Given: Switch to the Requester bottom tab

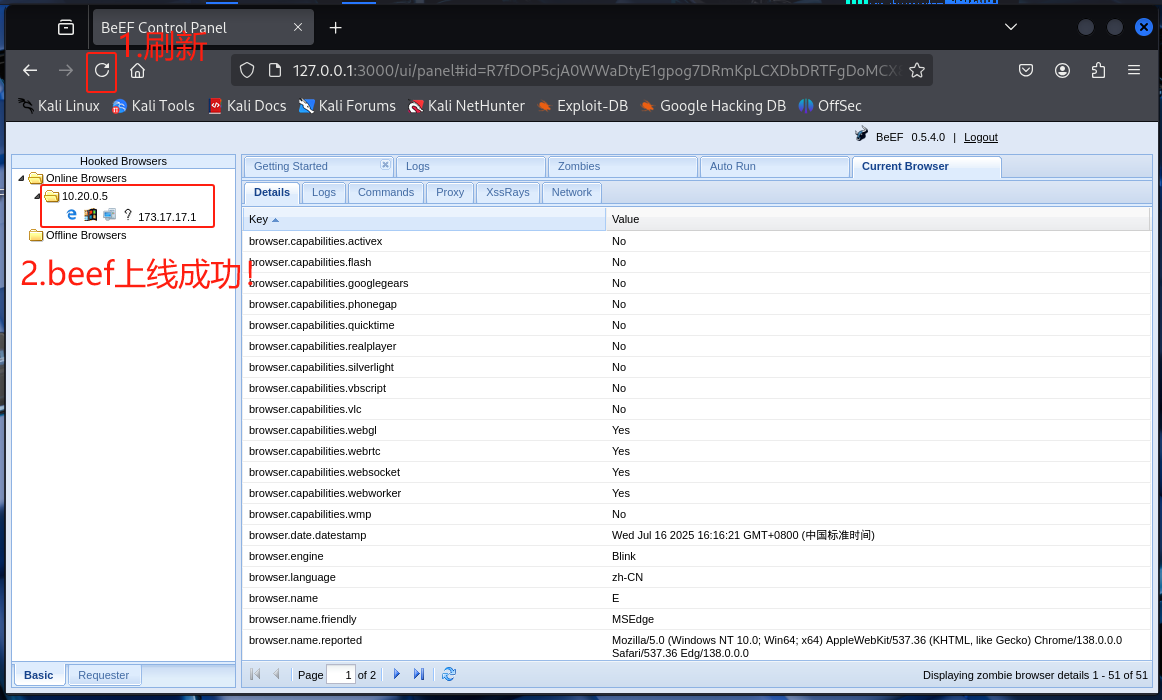Looking at the screenshot, I should coord(104,676).
